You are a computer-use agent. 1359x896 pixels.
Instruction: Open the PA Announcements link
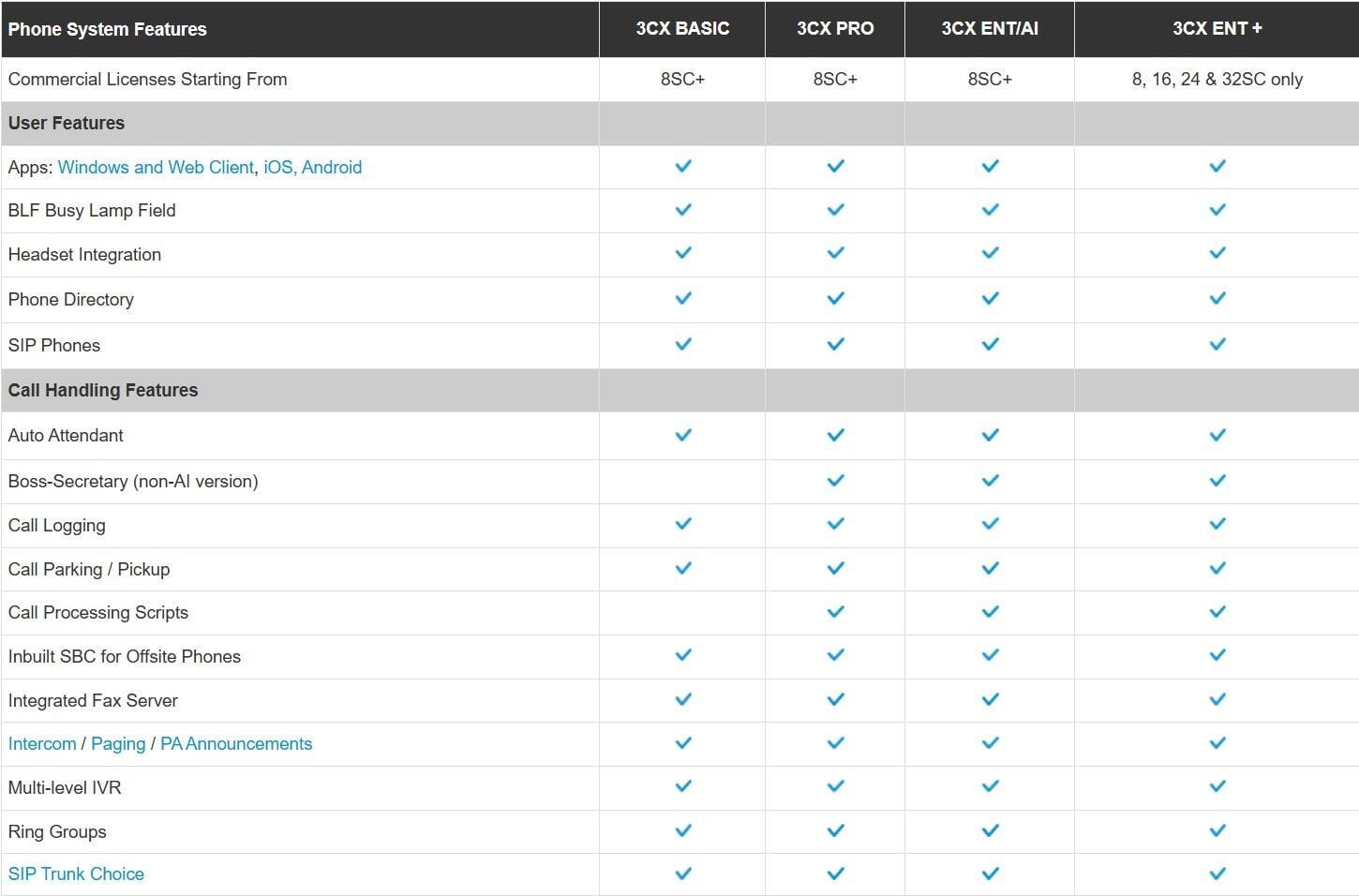click(x=236, y=743)
